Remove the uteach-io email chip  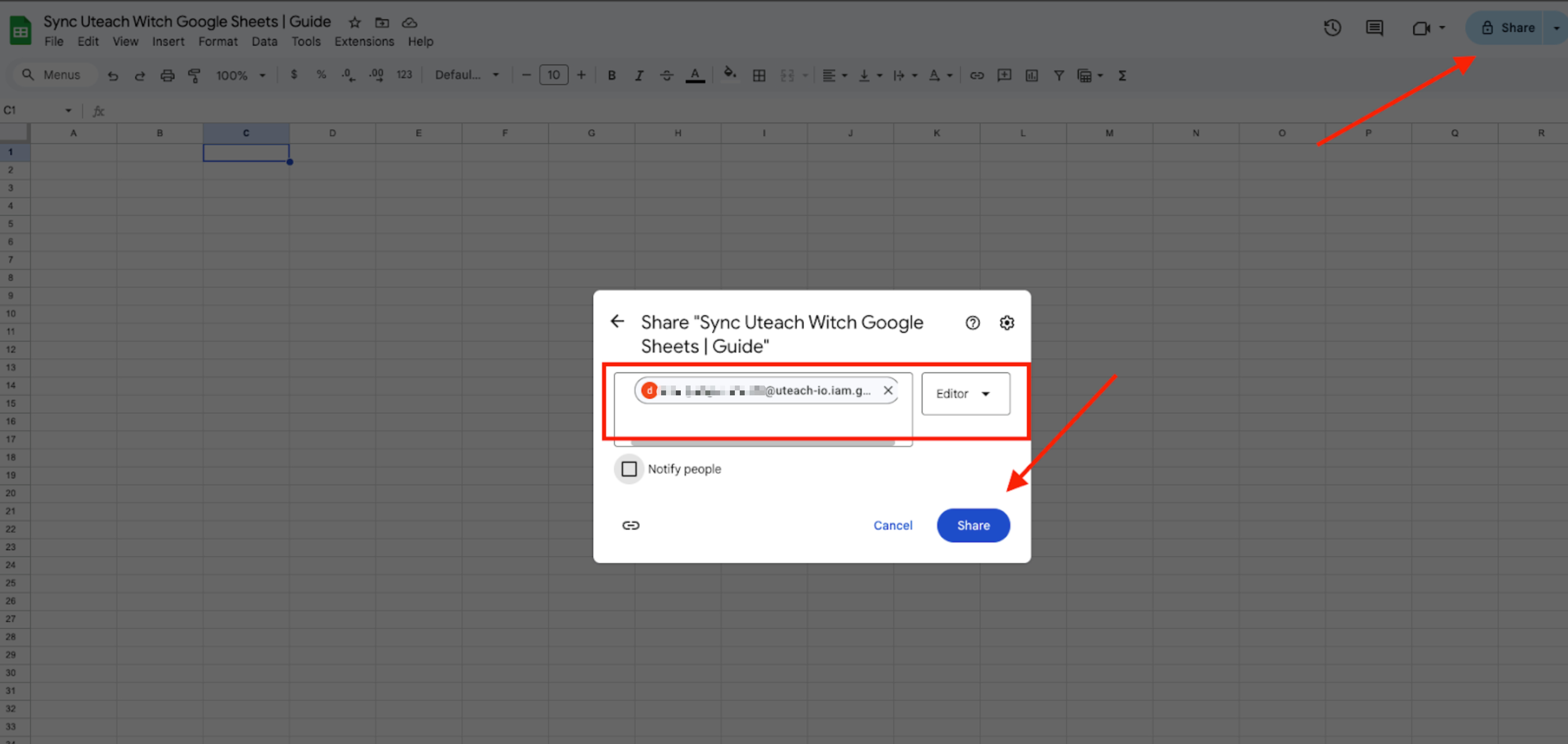coord(888,390)
